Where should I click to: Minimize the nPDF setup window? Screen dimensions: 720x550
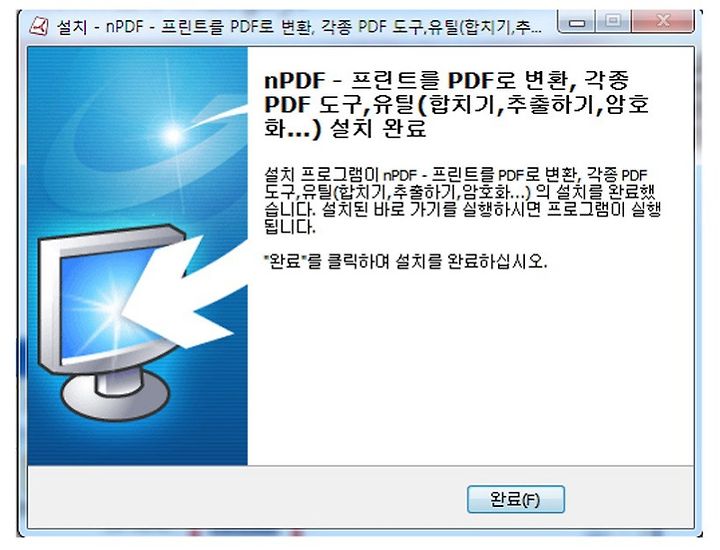[x=577, y=22]
